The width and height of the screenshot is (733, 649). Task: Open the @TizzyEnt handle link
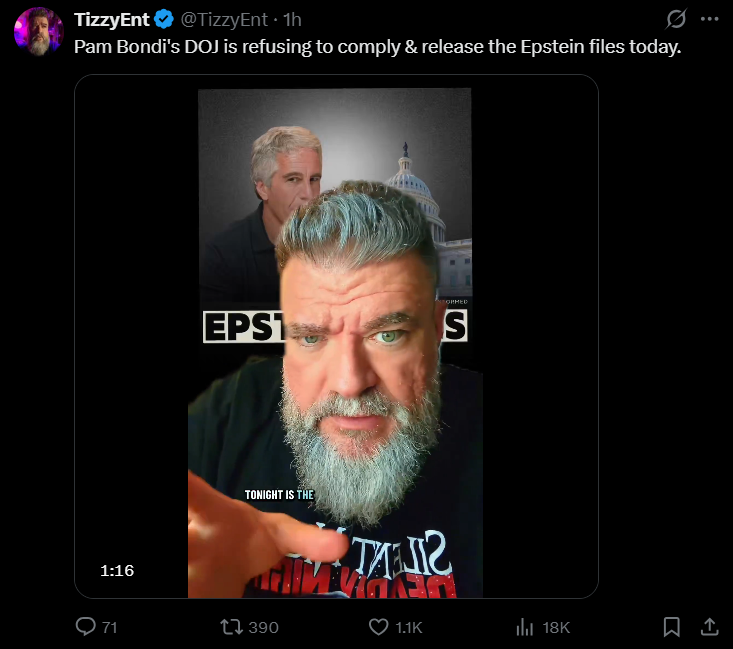tap(224, 20)
